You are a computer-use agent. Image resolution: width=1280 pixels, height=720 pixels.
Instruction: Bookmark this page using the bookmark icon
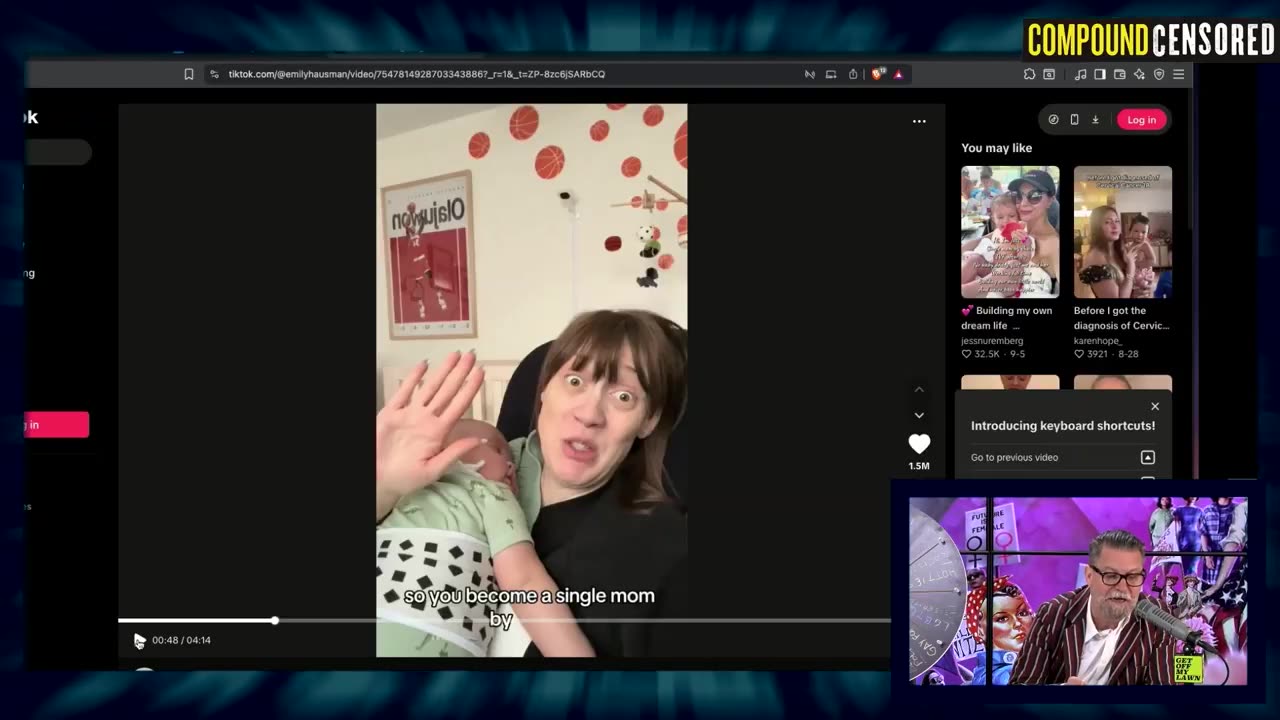click(188, 74)
